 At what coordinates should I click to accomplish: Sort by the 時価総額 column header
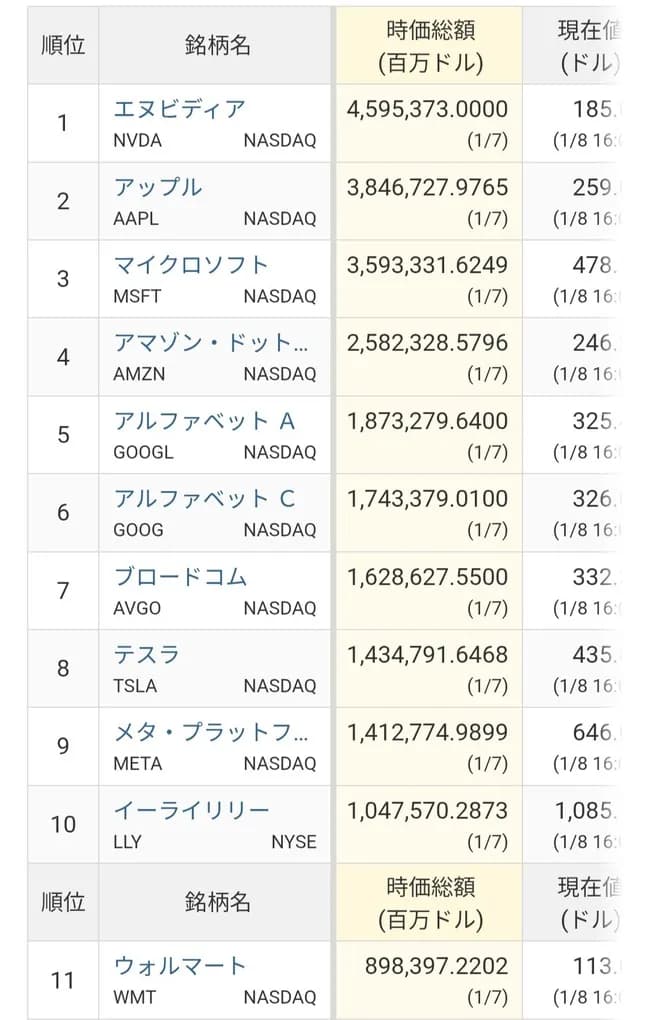428,42
